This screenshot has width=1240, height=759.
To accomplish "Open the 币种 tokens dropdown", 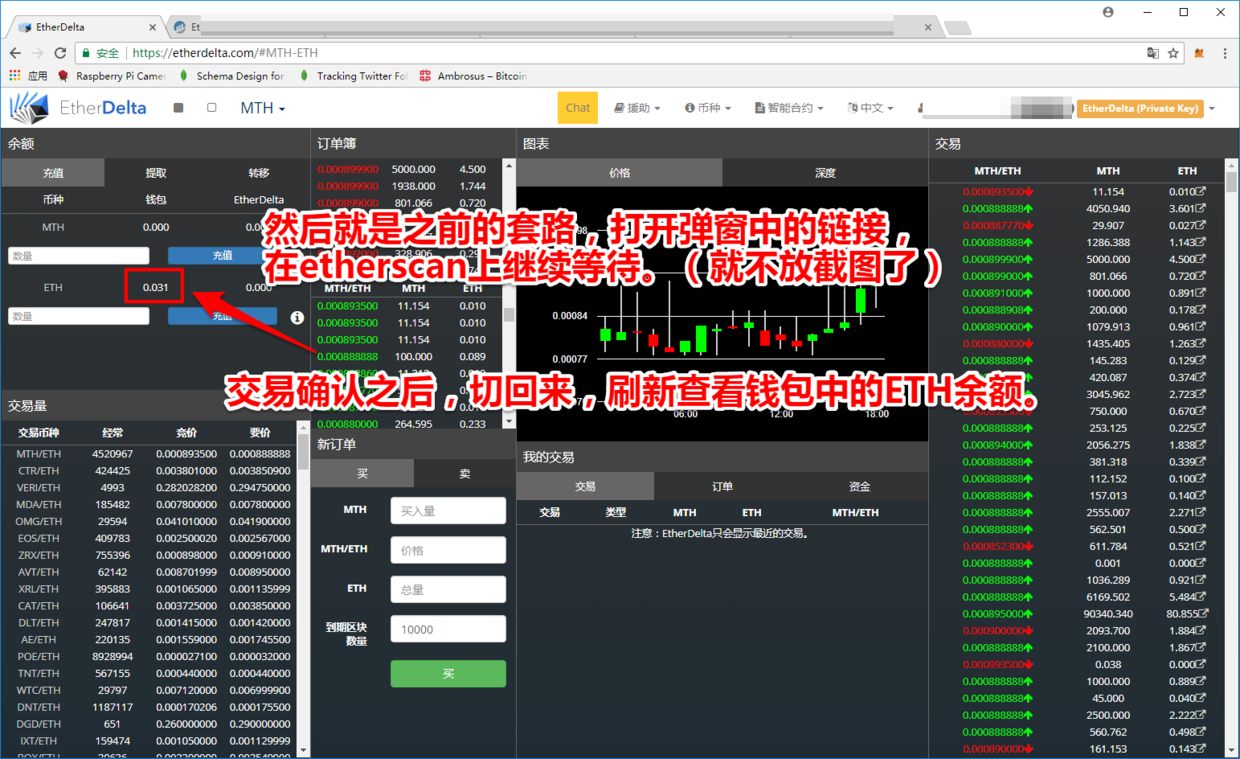I will pyautogui.click(x=708, y=108).
